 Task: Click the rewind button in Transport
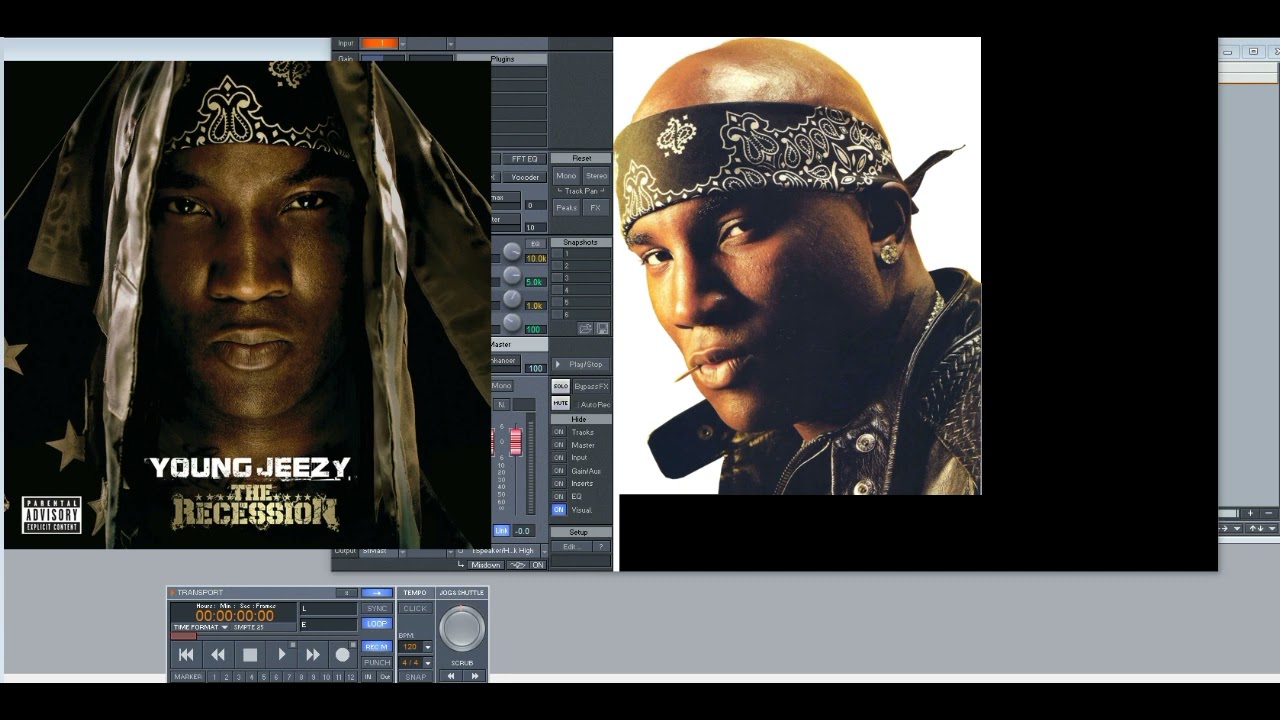(x=218, y=655)
